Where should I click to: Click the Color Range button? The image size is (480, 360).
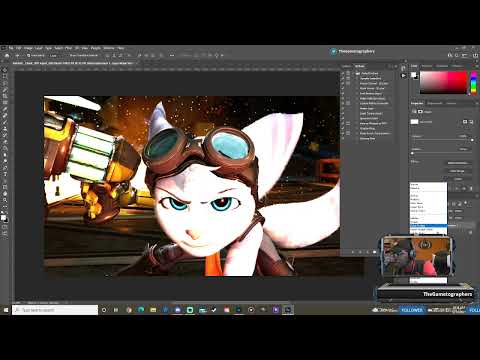pos(458,171)
